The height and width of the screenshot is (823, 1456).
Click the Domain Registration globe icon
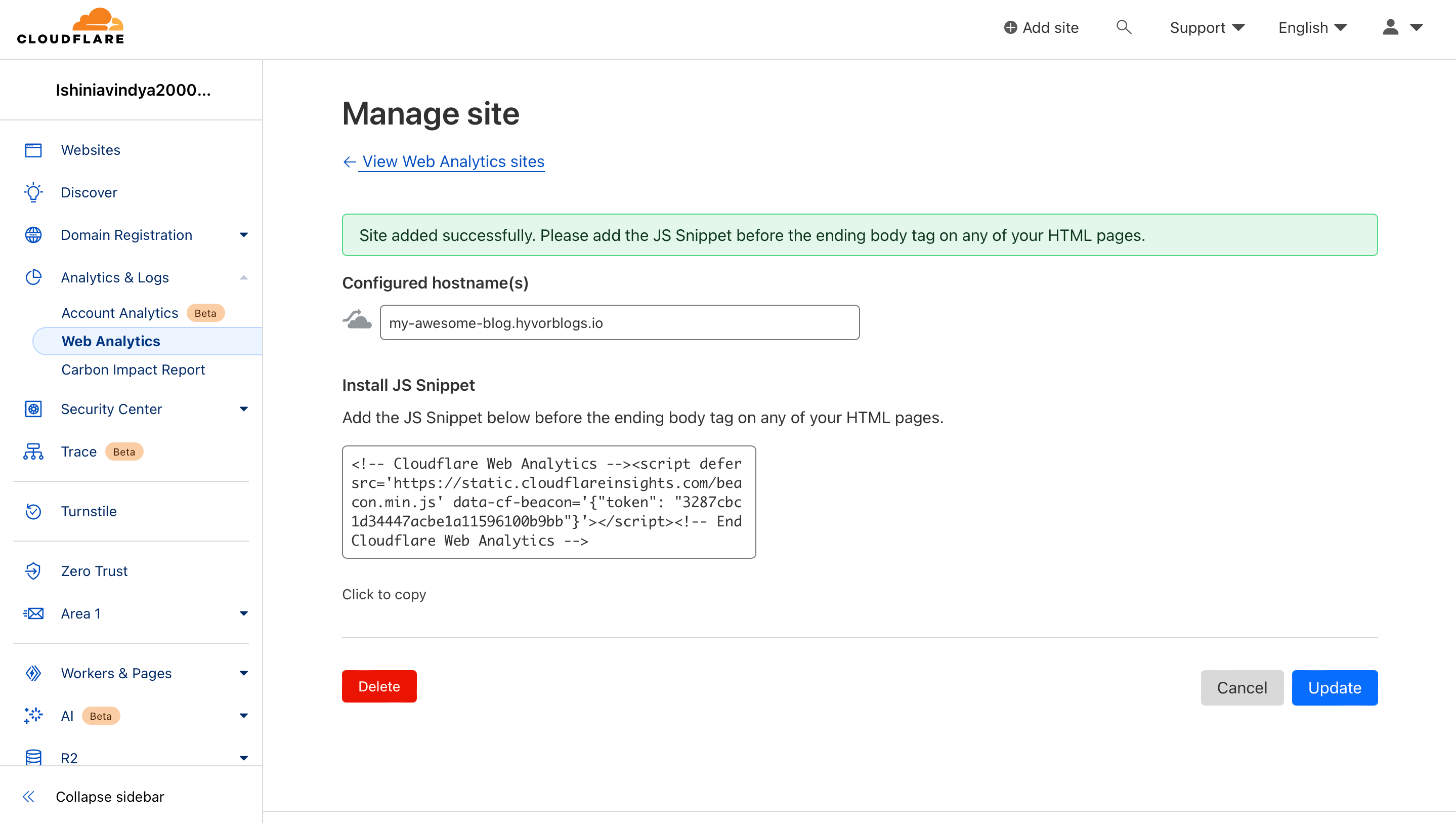33,235
